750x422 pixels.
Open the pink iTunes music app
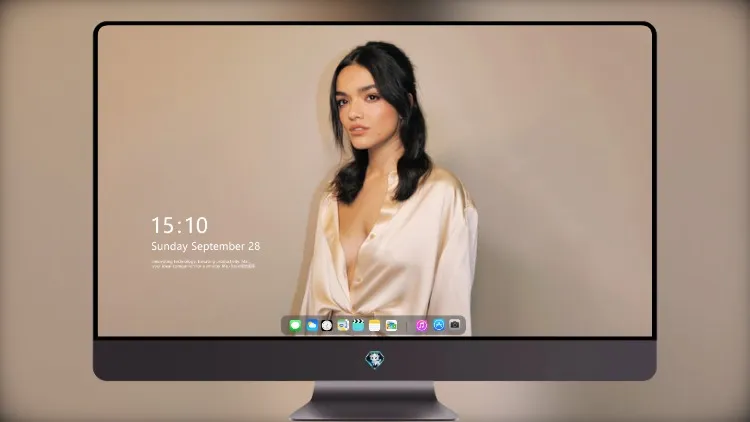coord(421,325)
